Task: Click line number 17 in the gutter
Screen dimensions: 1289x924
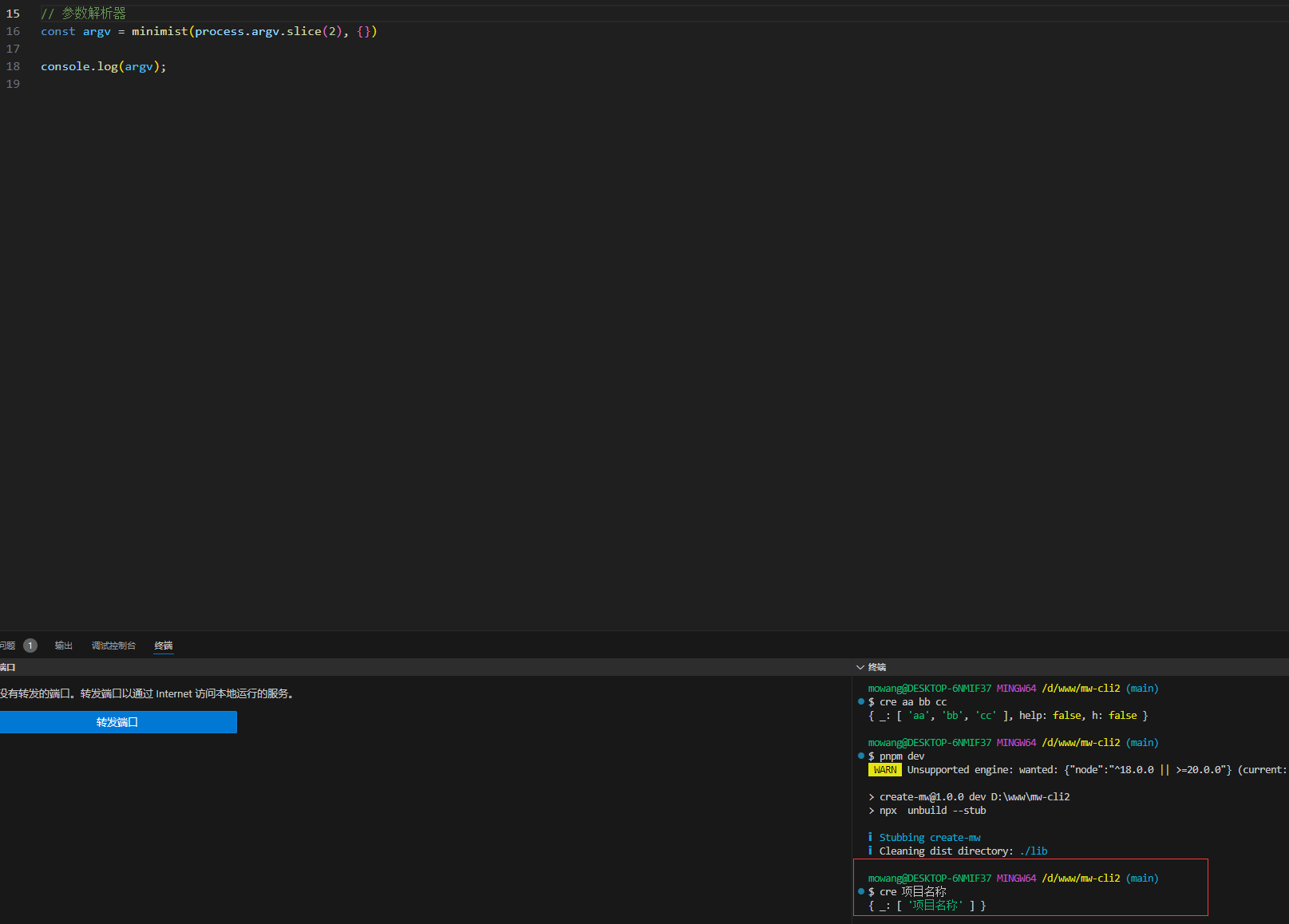Action: 13,49
